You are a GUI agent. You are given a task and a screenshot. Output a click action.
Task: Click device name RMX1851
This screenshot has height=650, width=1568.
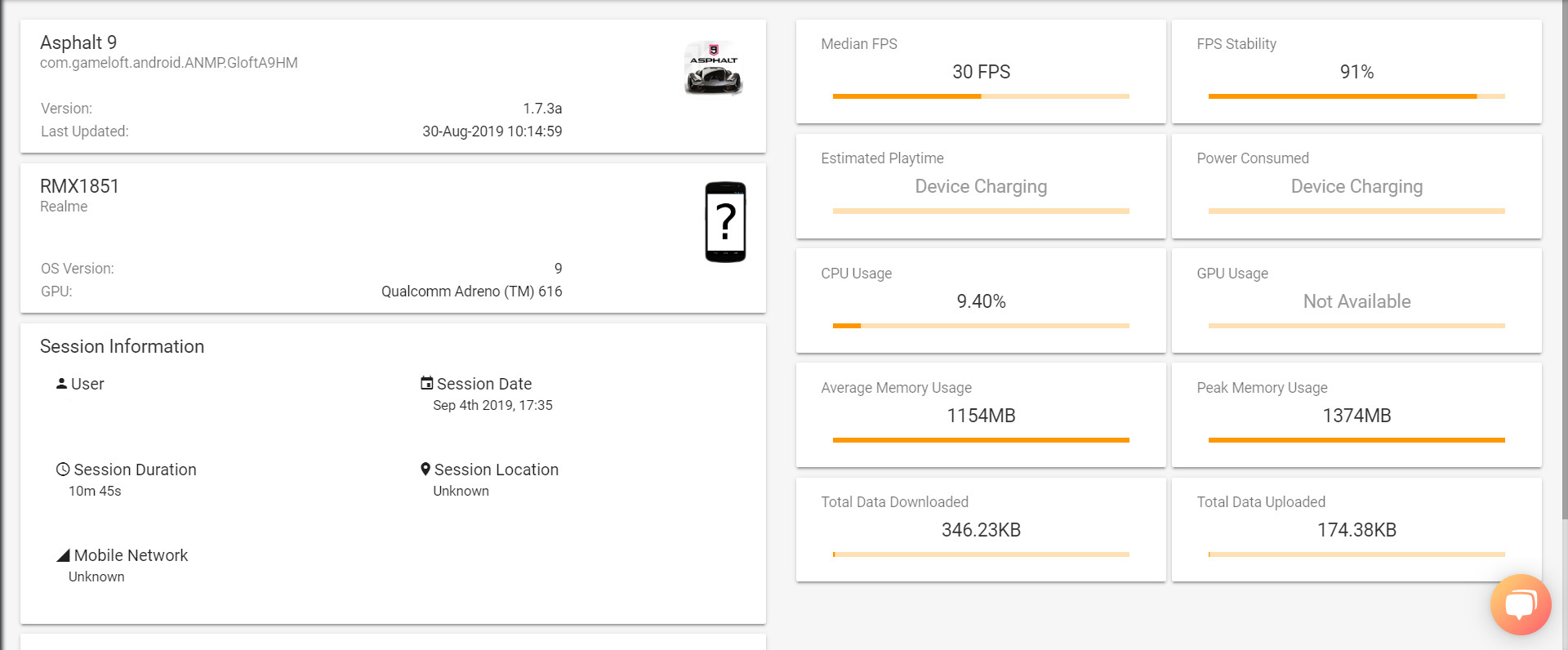coord(79,186)
